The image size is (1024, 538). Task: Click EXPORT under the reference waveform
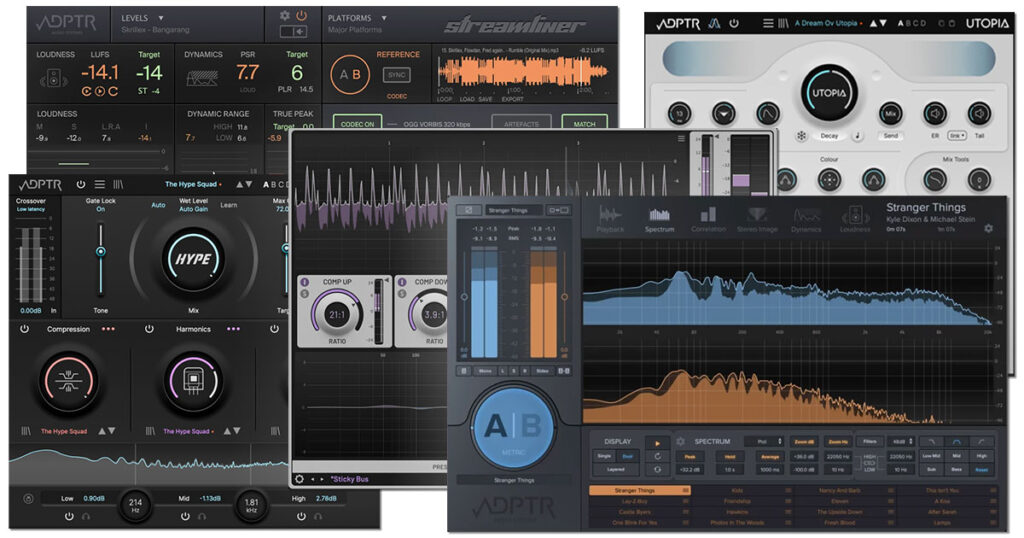(513, 99)
